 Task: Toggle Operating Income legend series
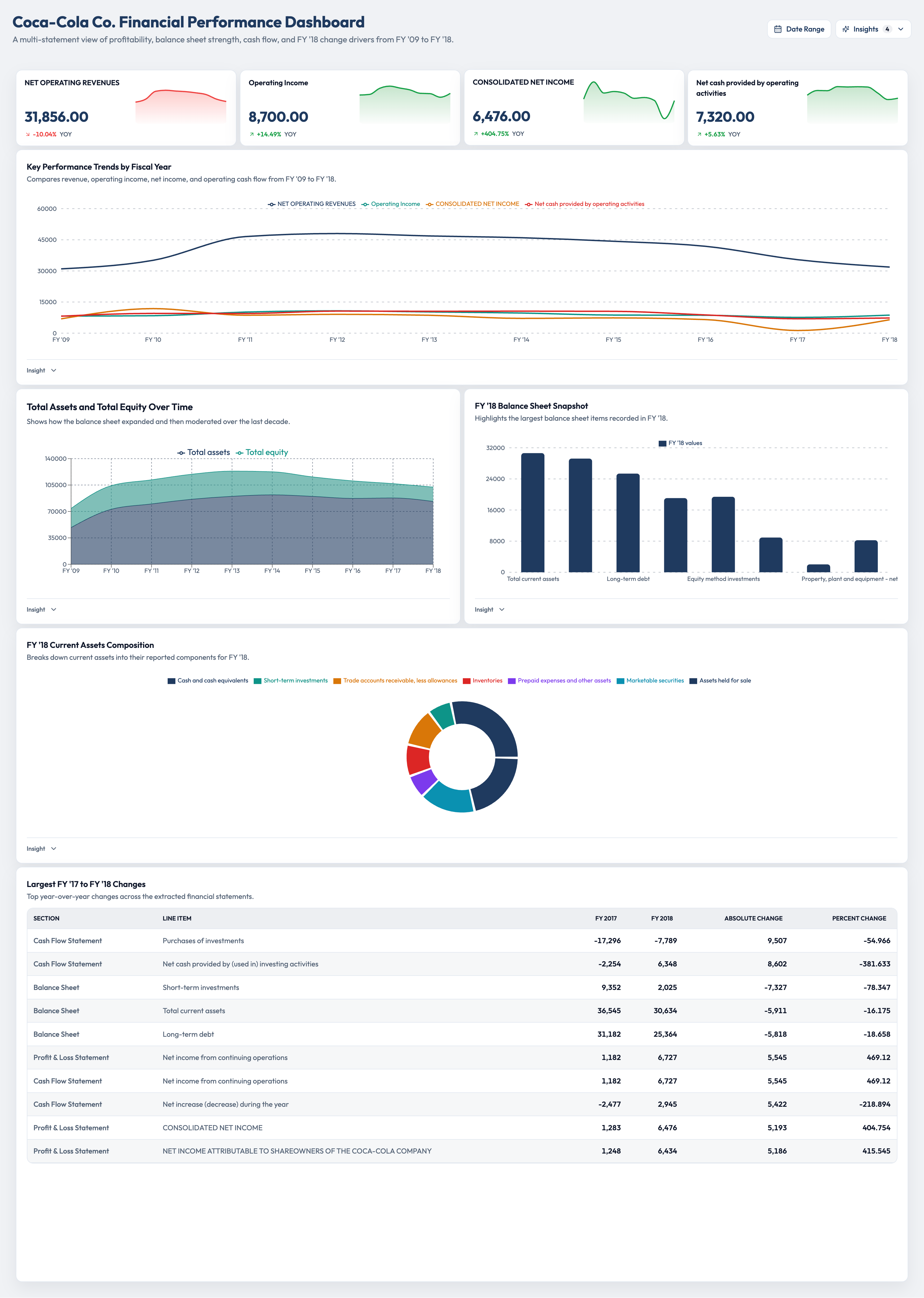pos(391,204)
